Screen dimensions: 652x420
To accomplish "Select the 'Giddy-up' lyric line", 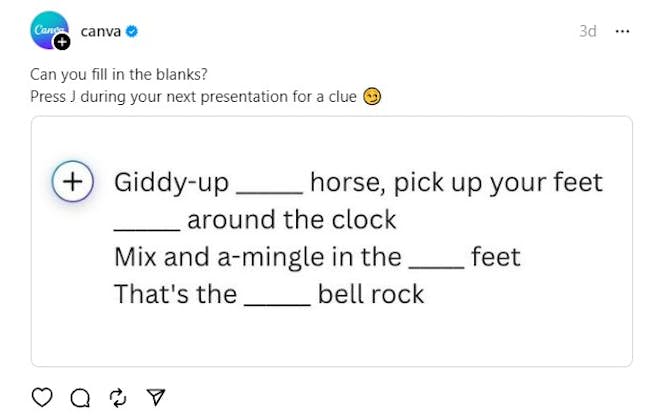I will (358, 183).
